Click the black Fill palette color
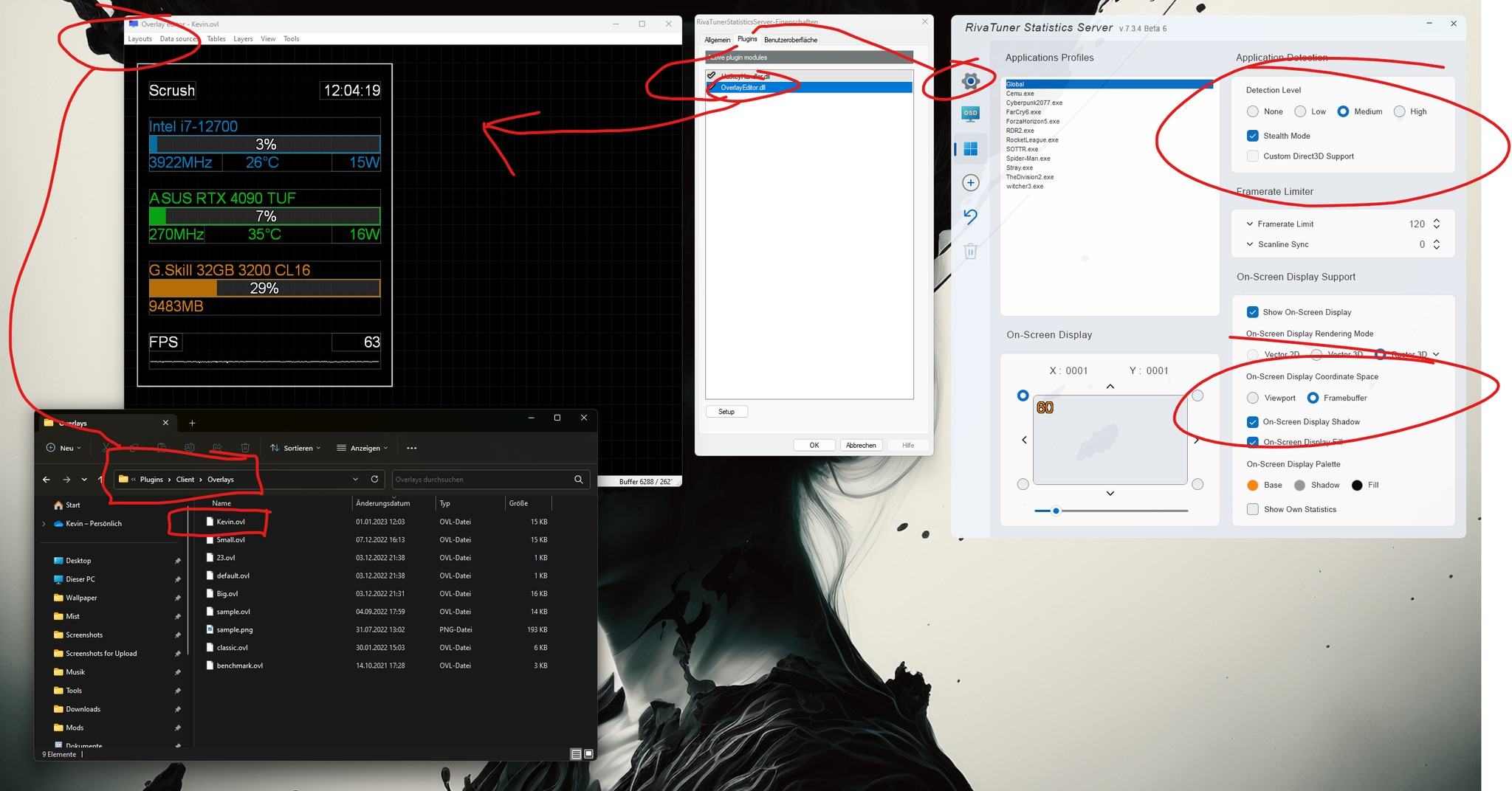The height and width of the screenshot is (791, 1512). pos(1357,485)
